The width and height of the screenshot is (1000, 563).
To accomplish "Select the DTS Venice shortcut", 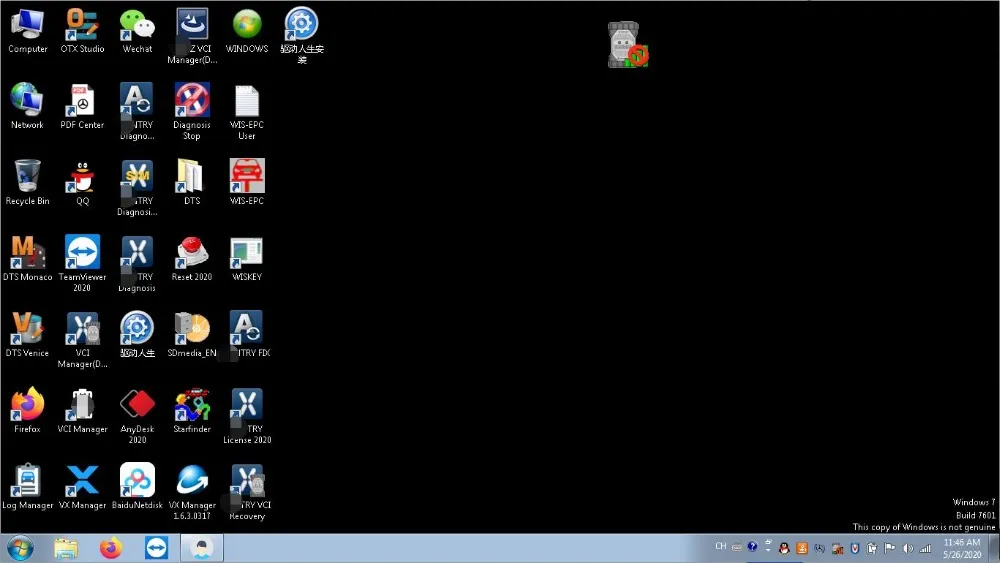I will (27, 329).
